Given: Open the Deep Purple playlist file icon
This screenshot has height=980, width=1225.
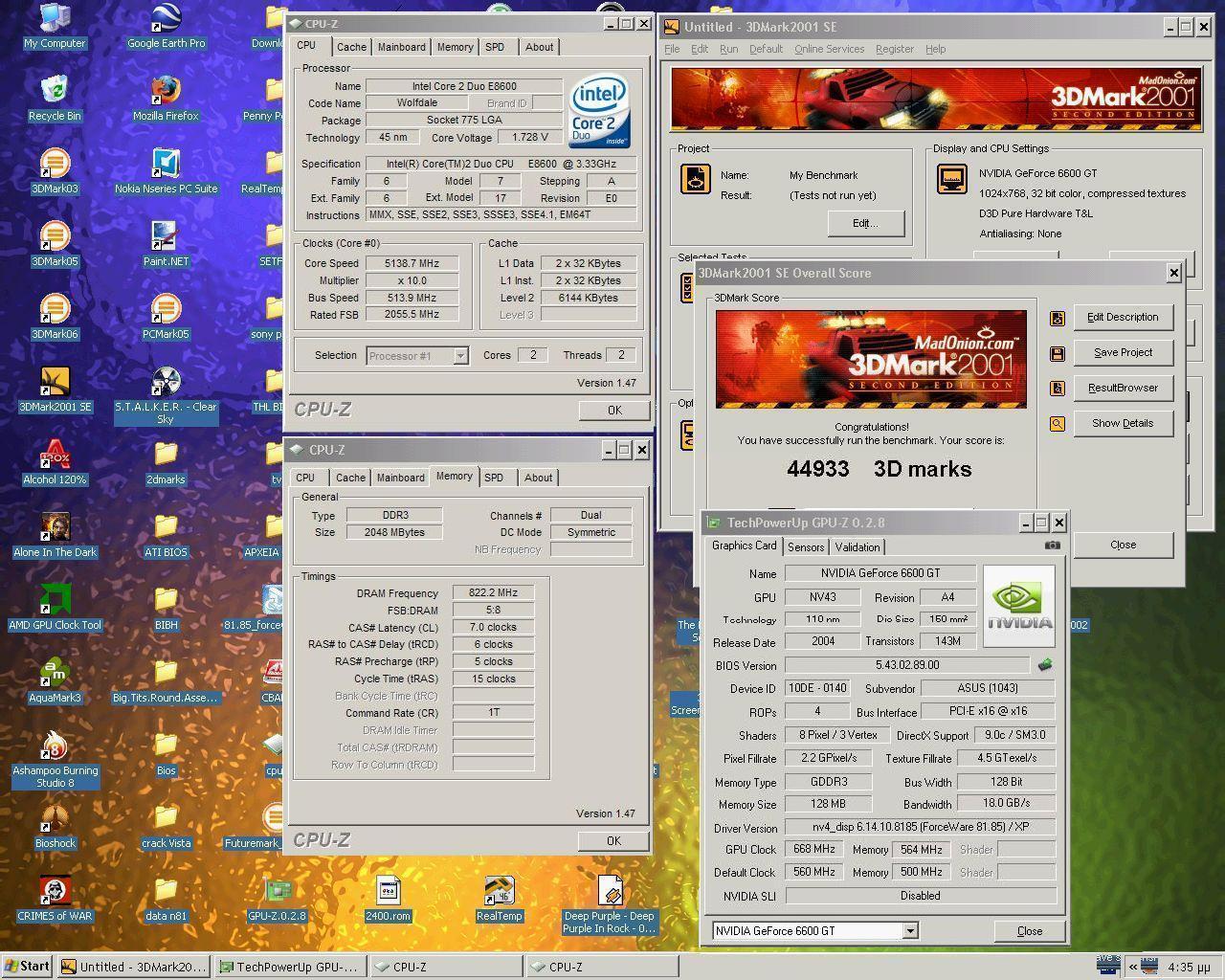Looking at the screenshot, I should point(610,904).
